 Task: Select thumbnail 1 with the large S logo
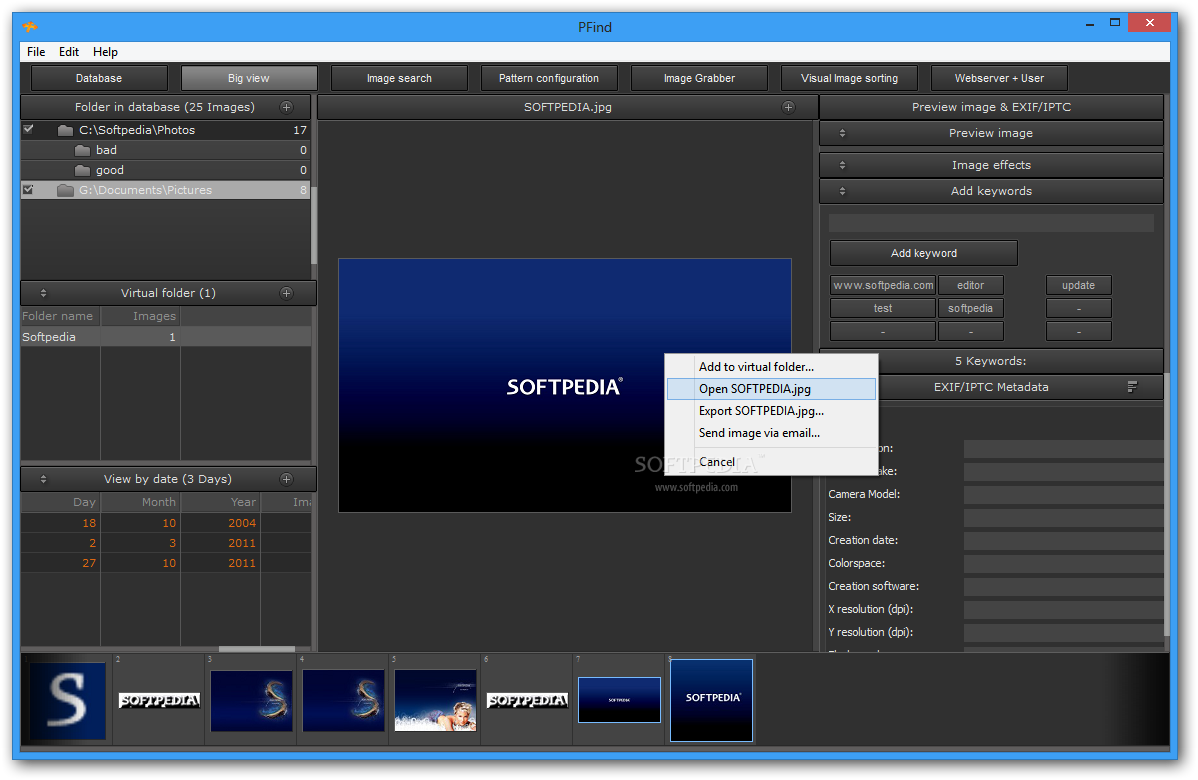[x=66, y=700]
